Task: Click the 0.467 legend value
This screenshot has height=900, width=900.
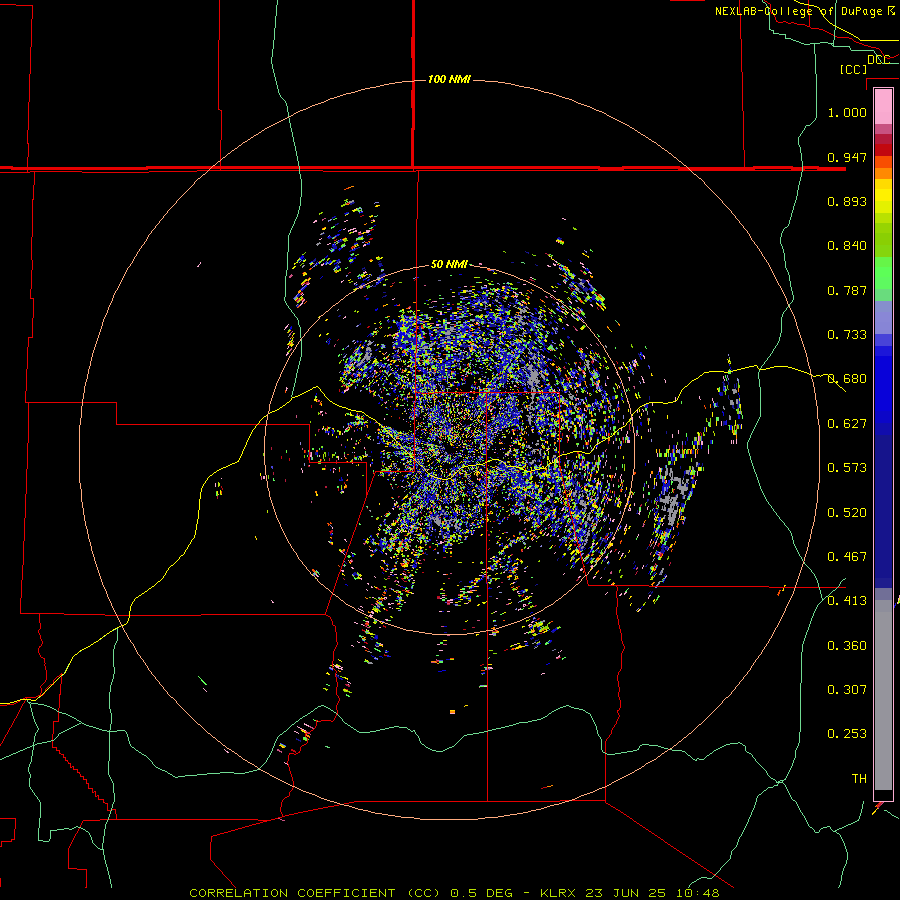Action: tap(847, 557)
